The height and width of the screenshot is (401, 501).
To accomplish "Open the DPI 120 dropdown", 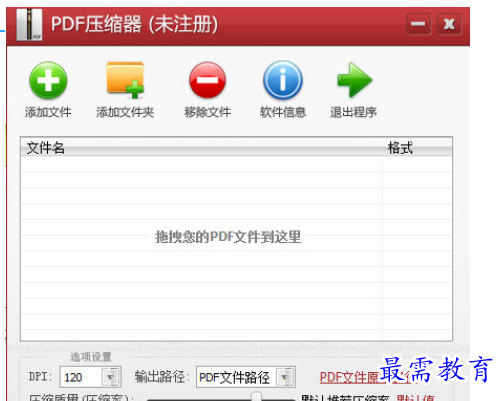I will tap(111, 377).
